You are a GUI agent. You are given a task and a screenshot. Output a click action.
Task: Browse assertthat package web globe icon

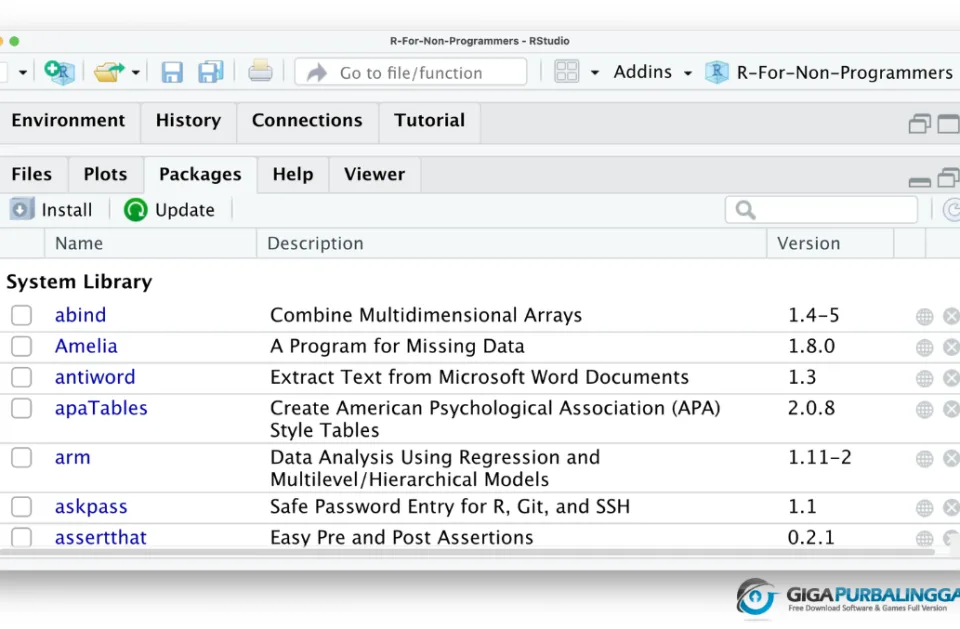[924, 538]
